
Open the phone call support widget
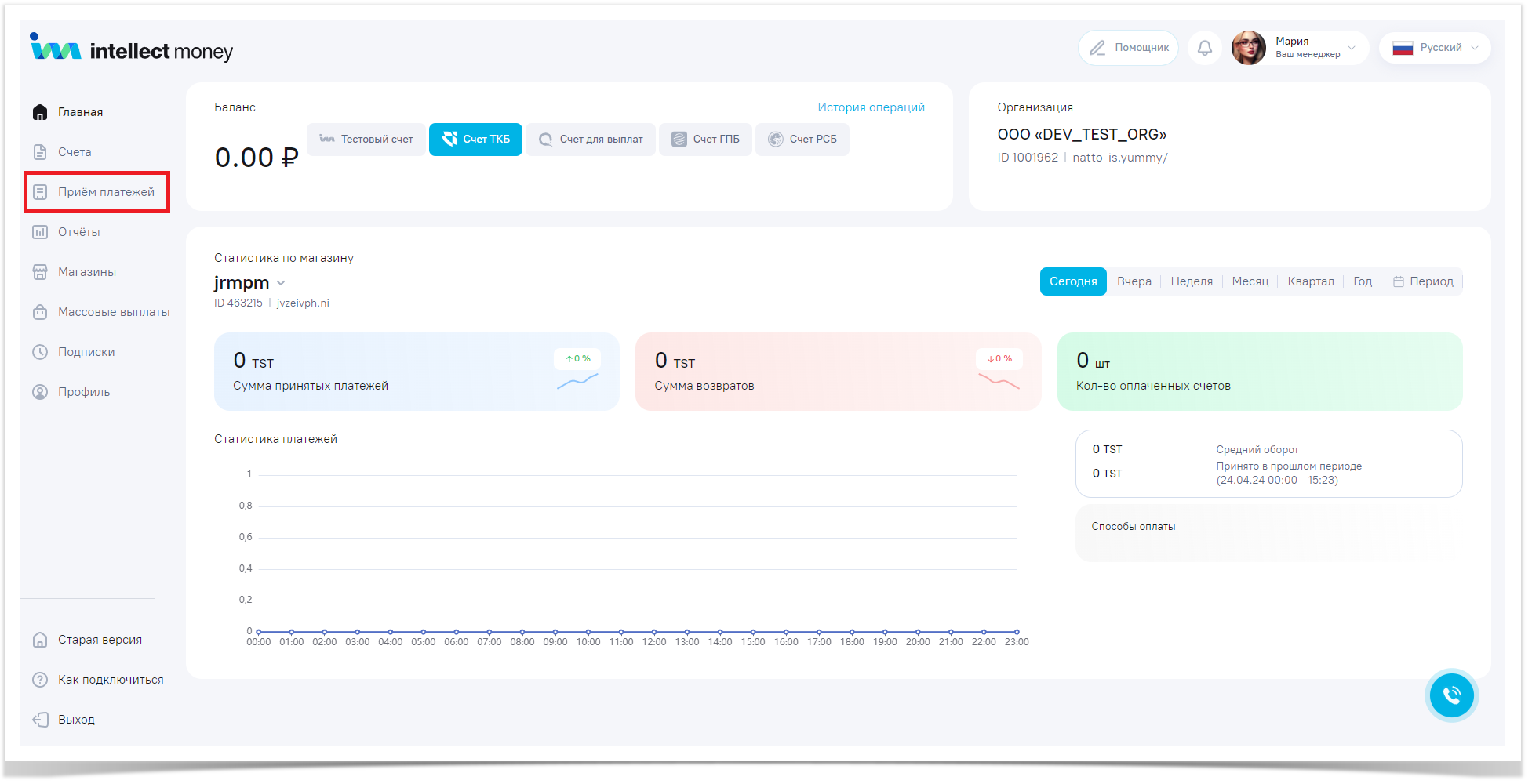tap(1451, 695)
